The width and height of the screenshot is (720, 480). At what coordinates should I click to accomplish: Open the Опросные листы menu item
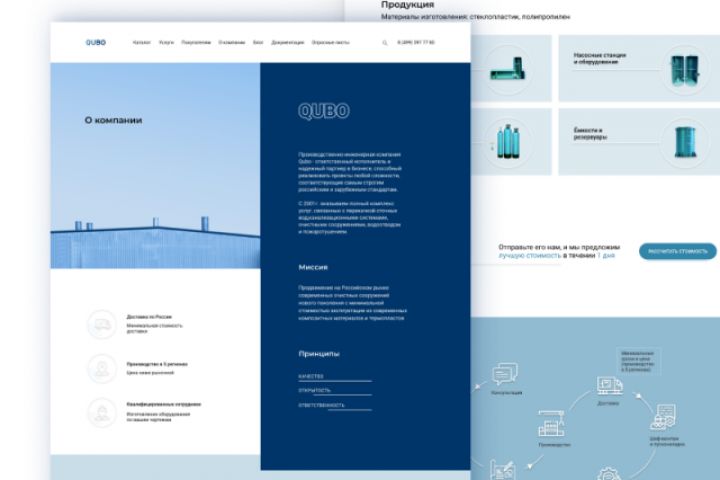click(x=331, y=42)
